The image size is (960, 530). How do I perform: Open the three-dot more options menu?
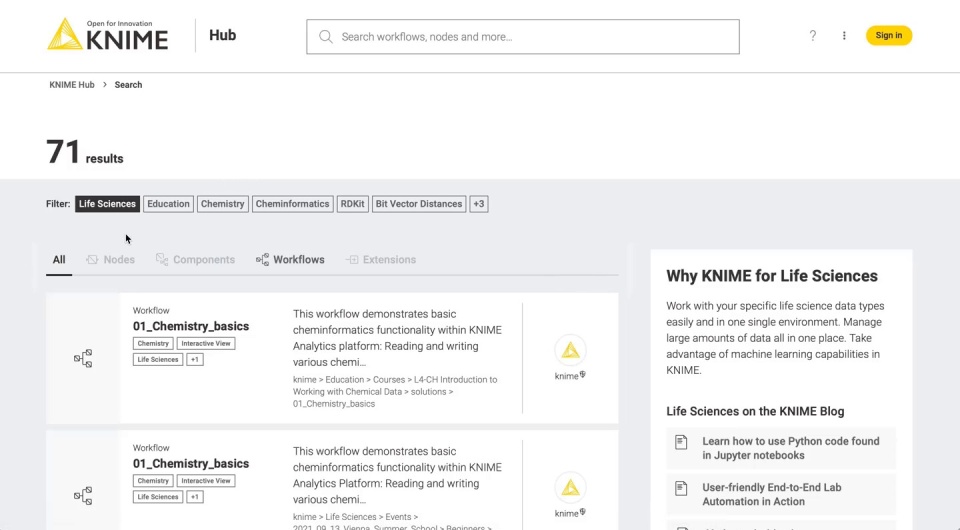click(x=844, y=35)
